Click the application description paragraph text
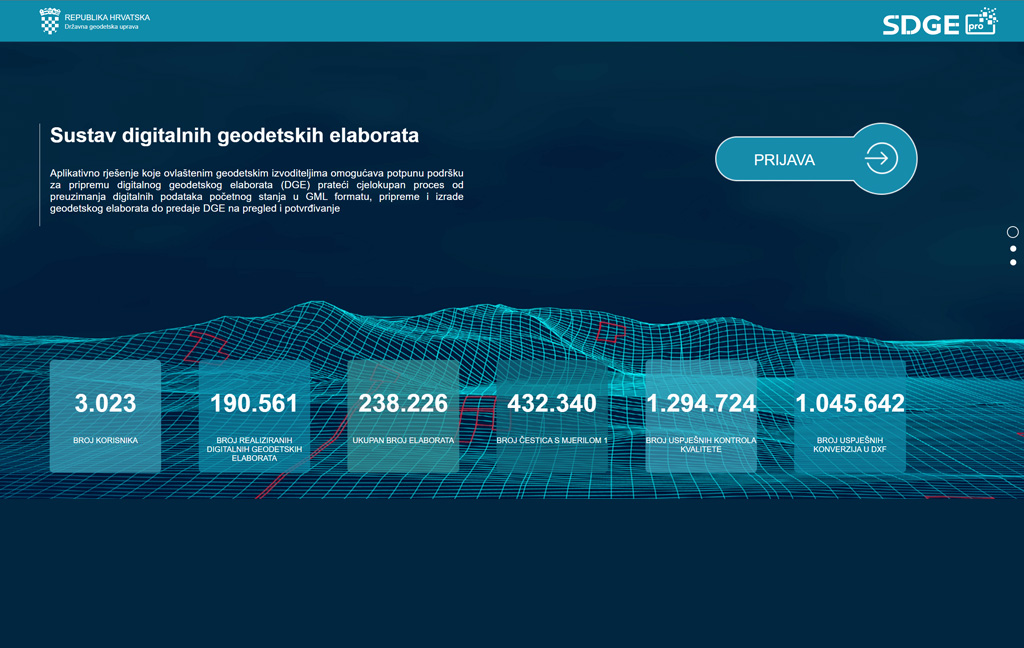The width and height of the screenshot is (1024, 648). tap(256, 191)
